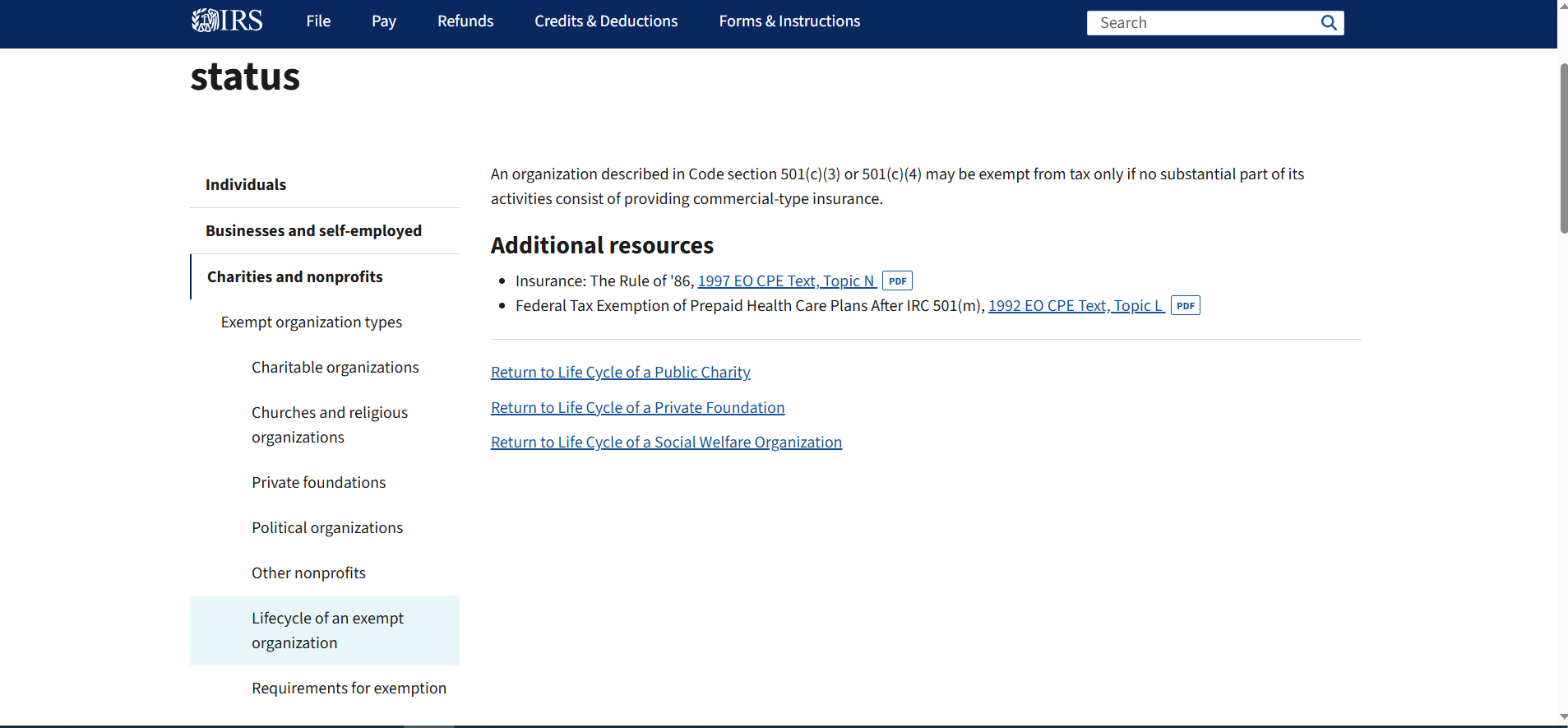This screenshot has height=728, width=1568.
Task: Return to Life Cycle of Social Welfare Organization
Action: [667, 443]
